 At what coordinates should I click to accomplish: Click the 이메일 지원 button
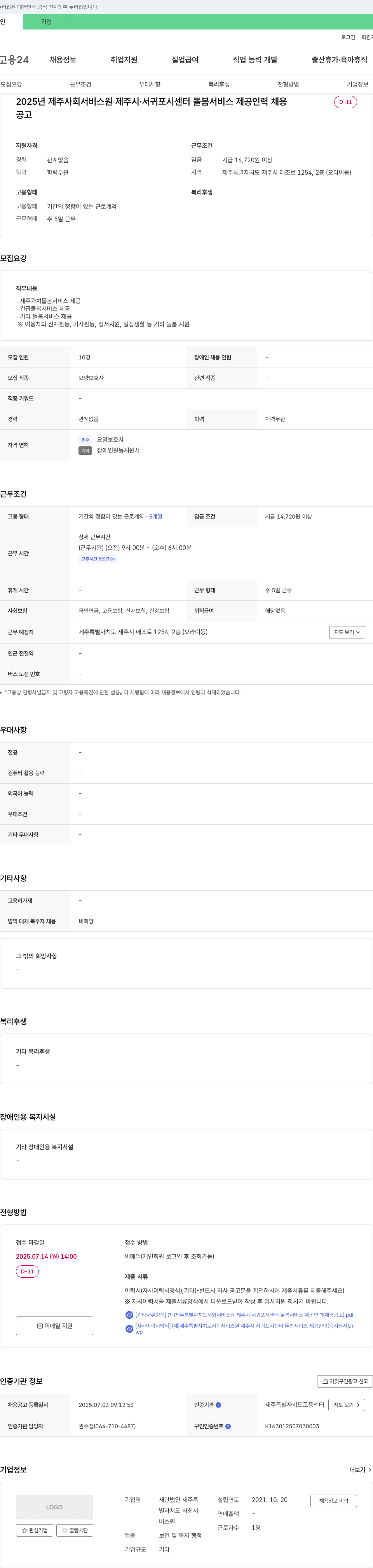(x=54, y=1326)
